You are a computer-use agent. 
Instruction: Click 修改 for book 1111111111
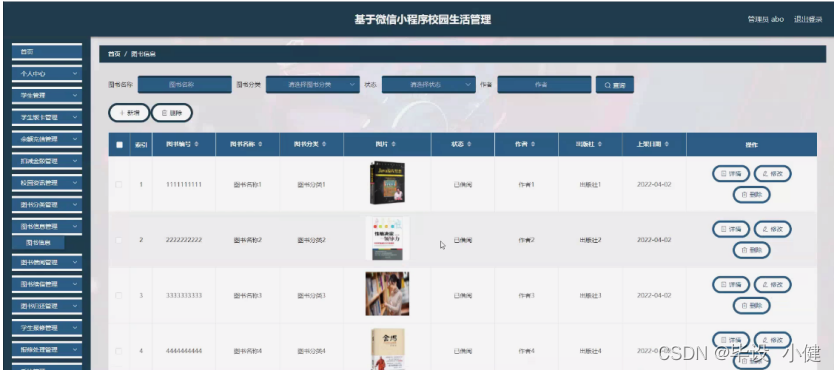coord(773,174)
